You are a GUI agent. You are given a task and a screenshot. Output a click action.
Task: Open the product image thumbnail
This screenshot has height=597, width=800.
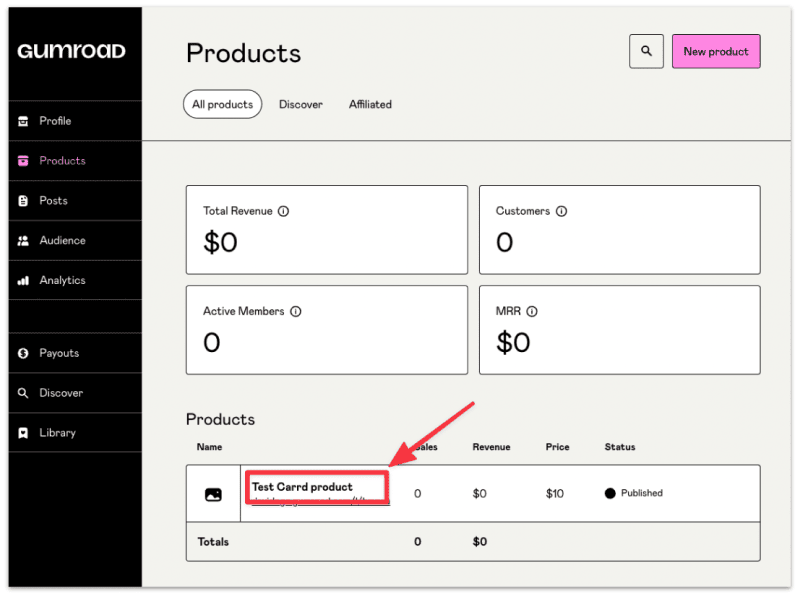click(213, 494)
